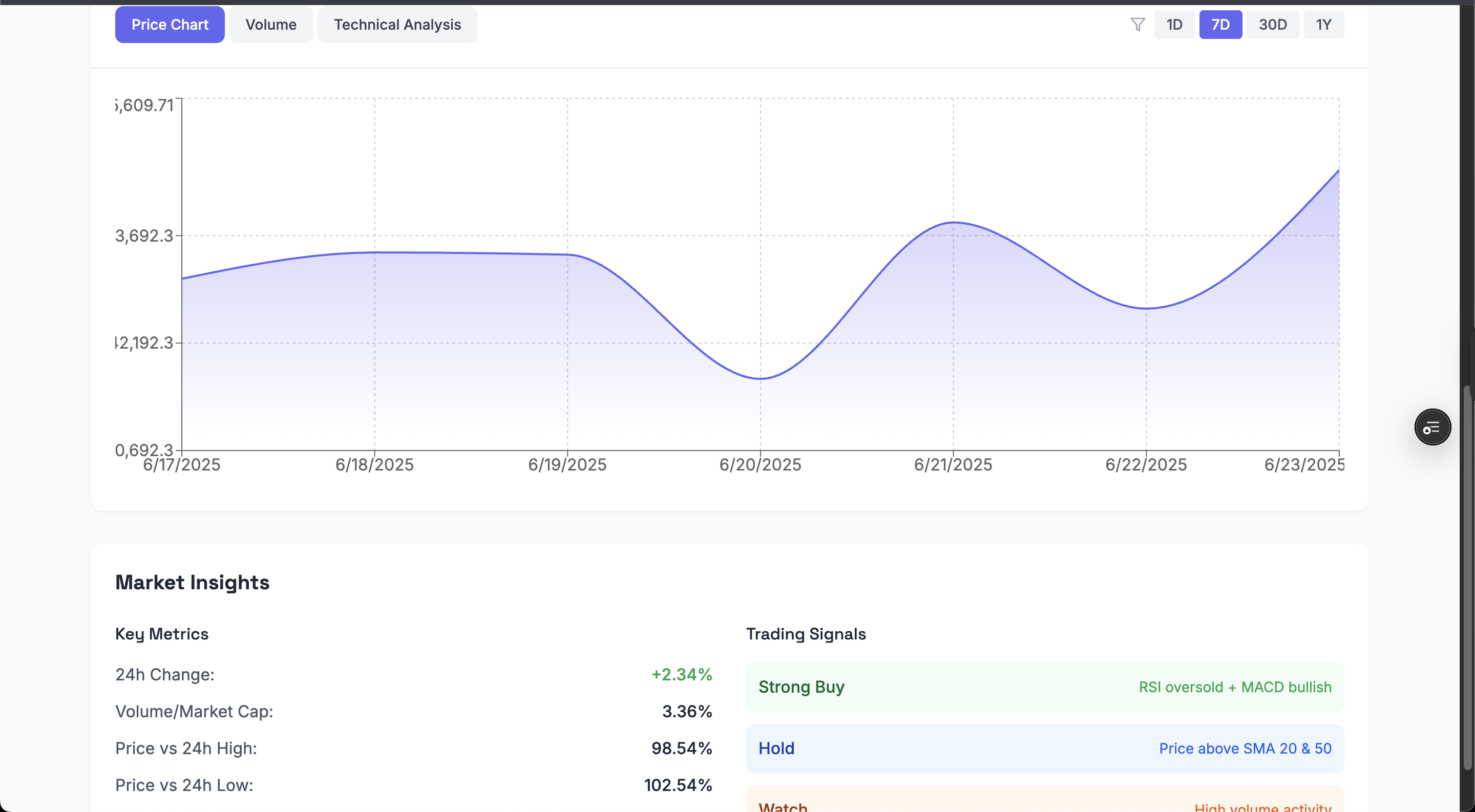Image resolution: width=1475 pixels, height=812 pixels.
Task: Set time range to 1D
Action: tap(1174, 25)
